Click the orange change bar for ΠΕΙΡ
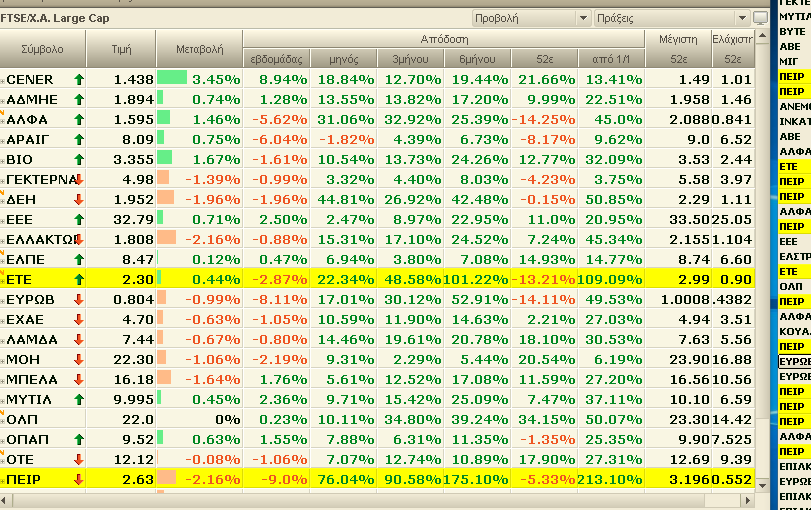The height and width of the screenshot is (510, 811). pos(167,477)
